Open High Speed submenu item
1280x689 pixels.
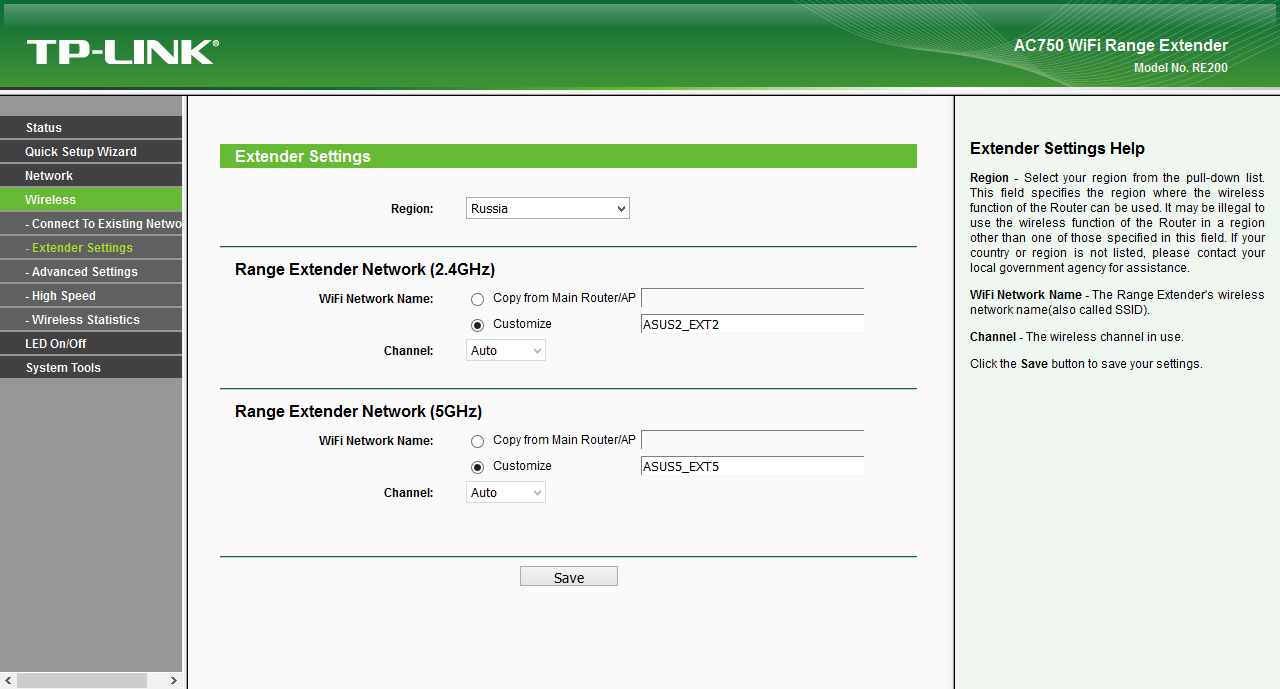click(x=91, y=296)
